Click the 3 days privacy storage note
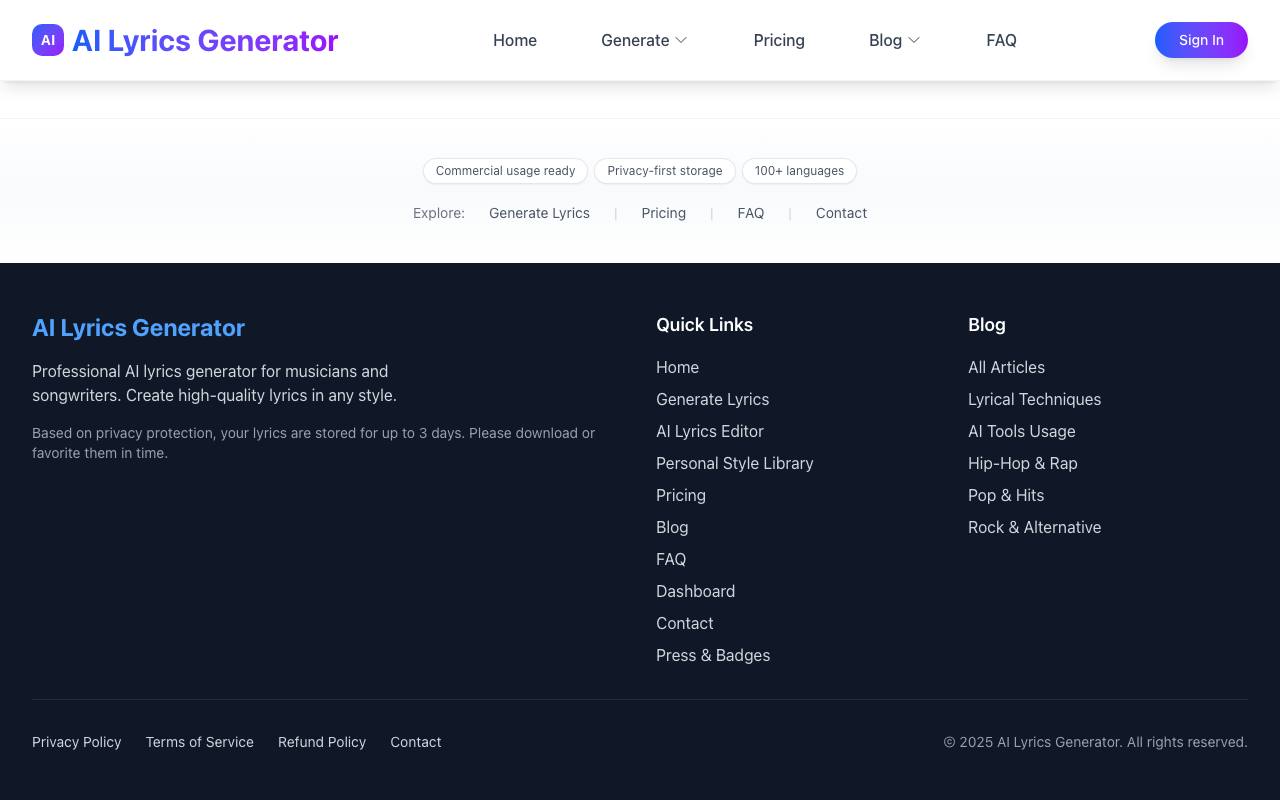Image resolution: width=1280 pixels, height=800 pixels. [313, 443]
